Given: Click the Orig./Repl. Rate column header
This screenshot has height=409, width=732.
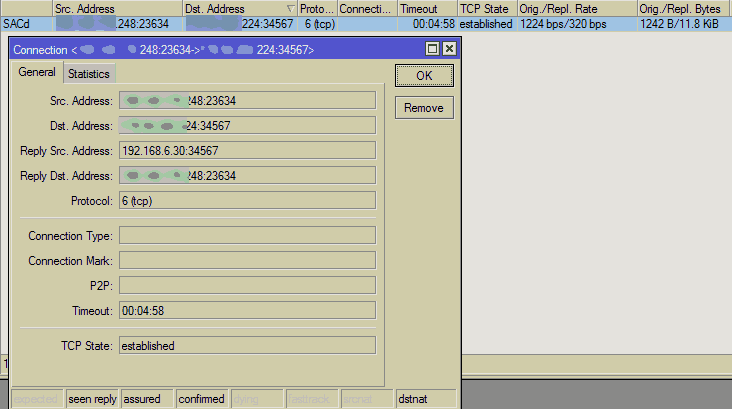Looking at the screenshot, I should [x=577, y=8].
